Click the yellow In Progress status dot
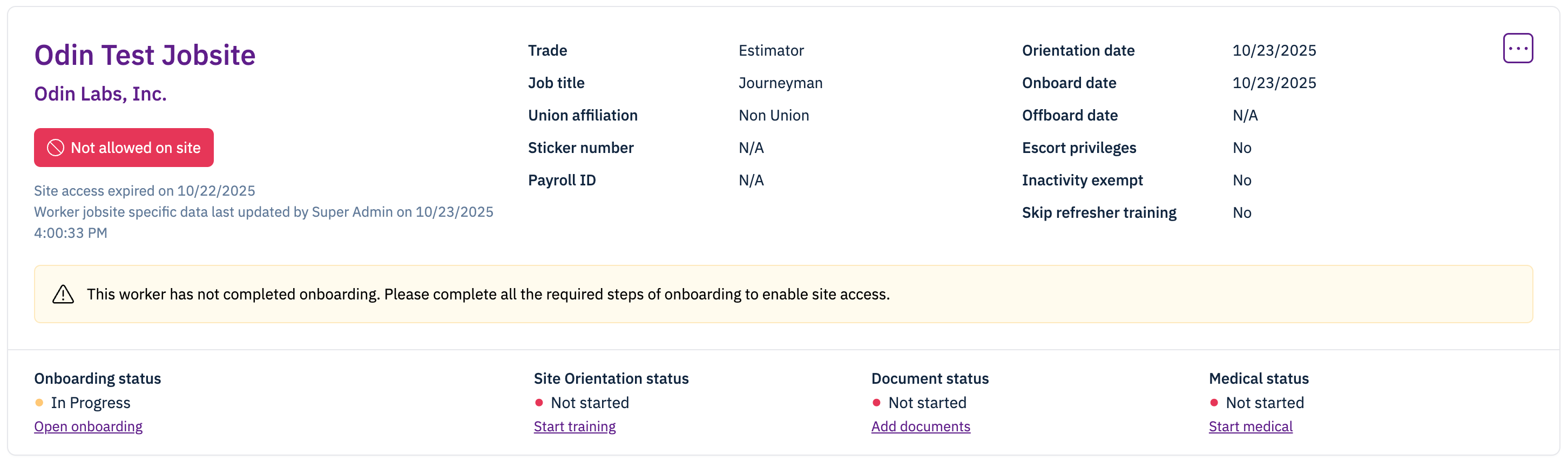The height and width of the screenshot is (467, 1568). click(39, 402)
